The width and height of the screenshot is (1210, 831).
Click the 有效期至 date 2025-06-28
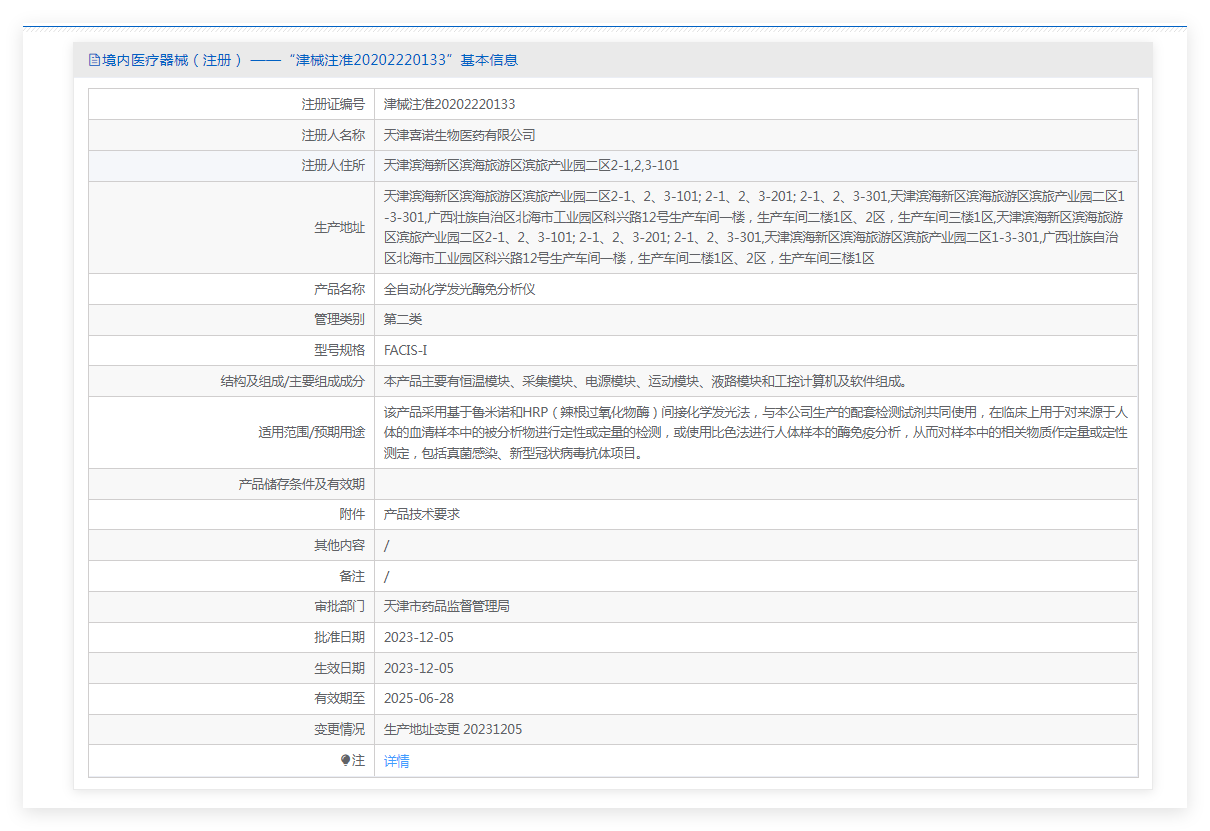coord(418,698)
